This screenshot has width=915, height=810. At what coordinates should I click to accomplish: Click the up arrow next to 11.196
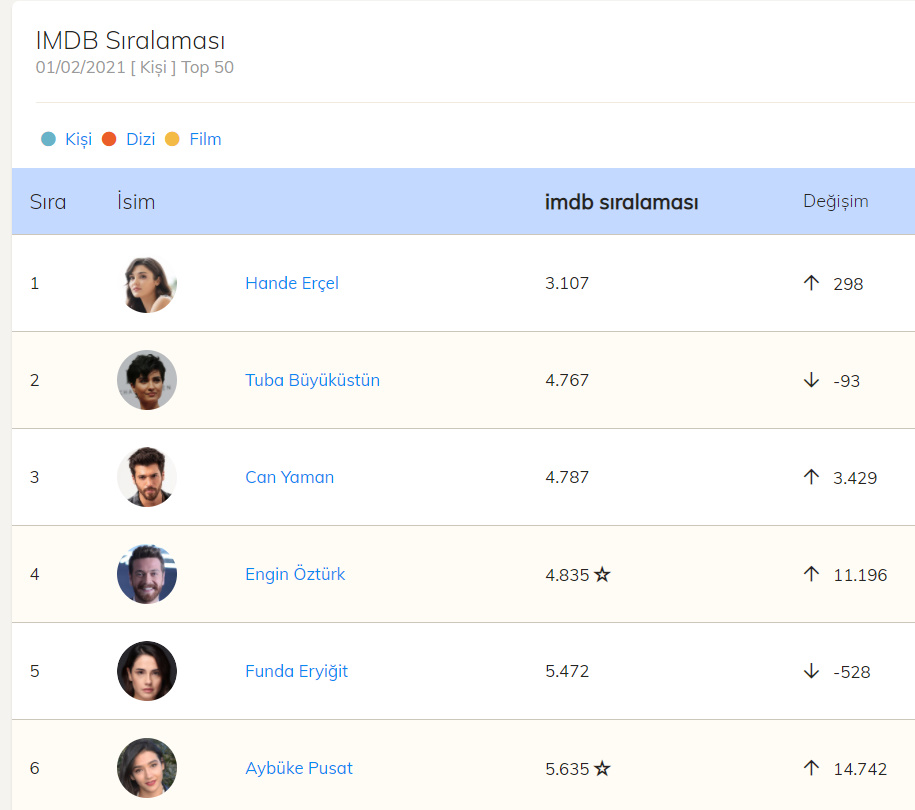(811, 574)
